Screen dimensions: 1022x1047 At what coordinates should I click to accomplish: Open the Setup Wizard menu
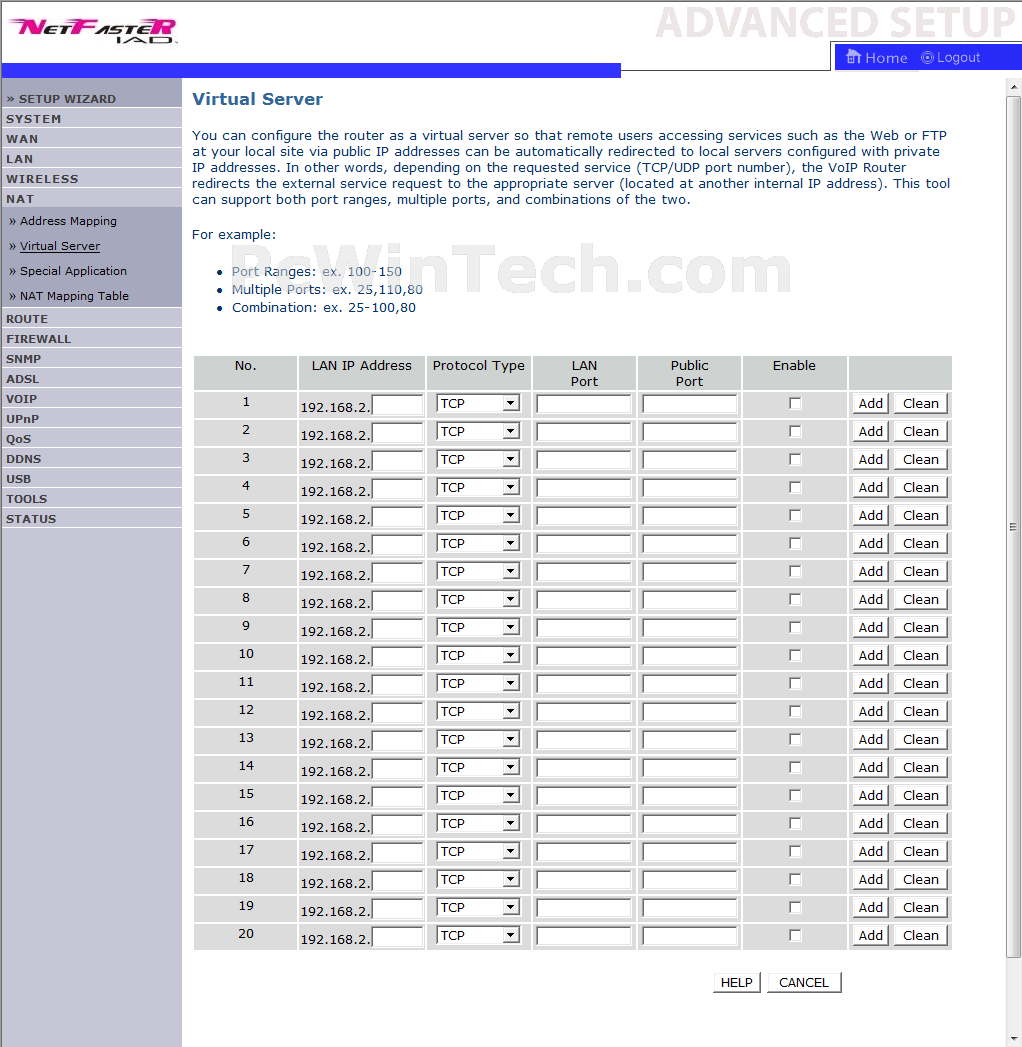[x=67, y=99]
